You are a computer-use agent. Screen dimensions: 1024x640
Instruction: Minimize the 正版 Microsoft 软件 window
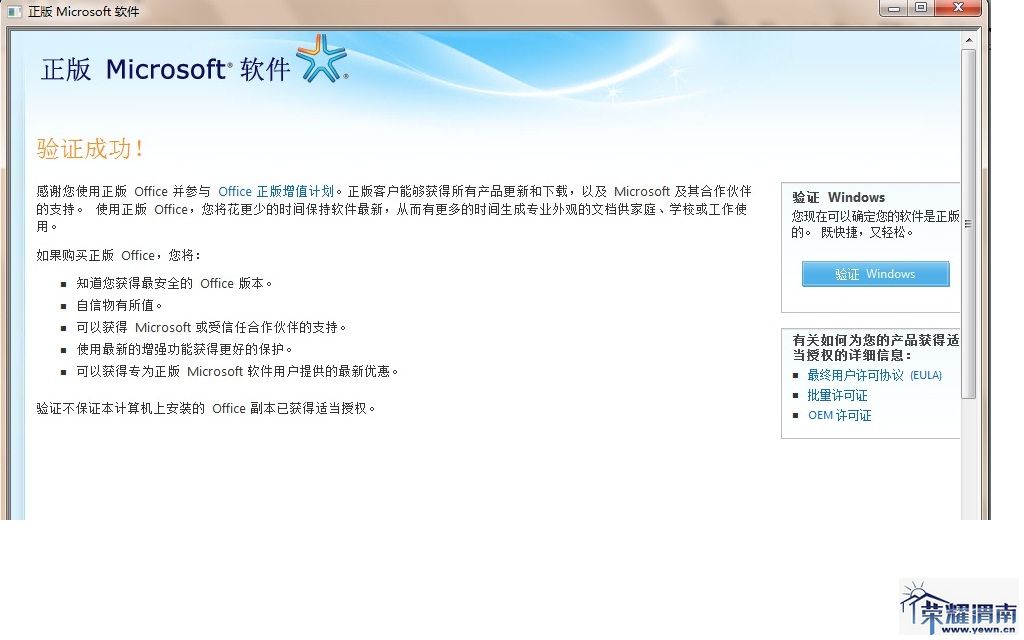(x=892, y=8)
